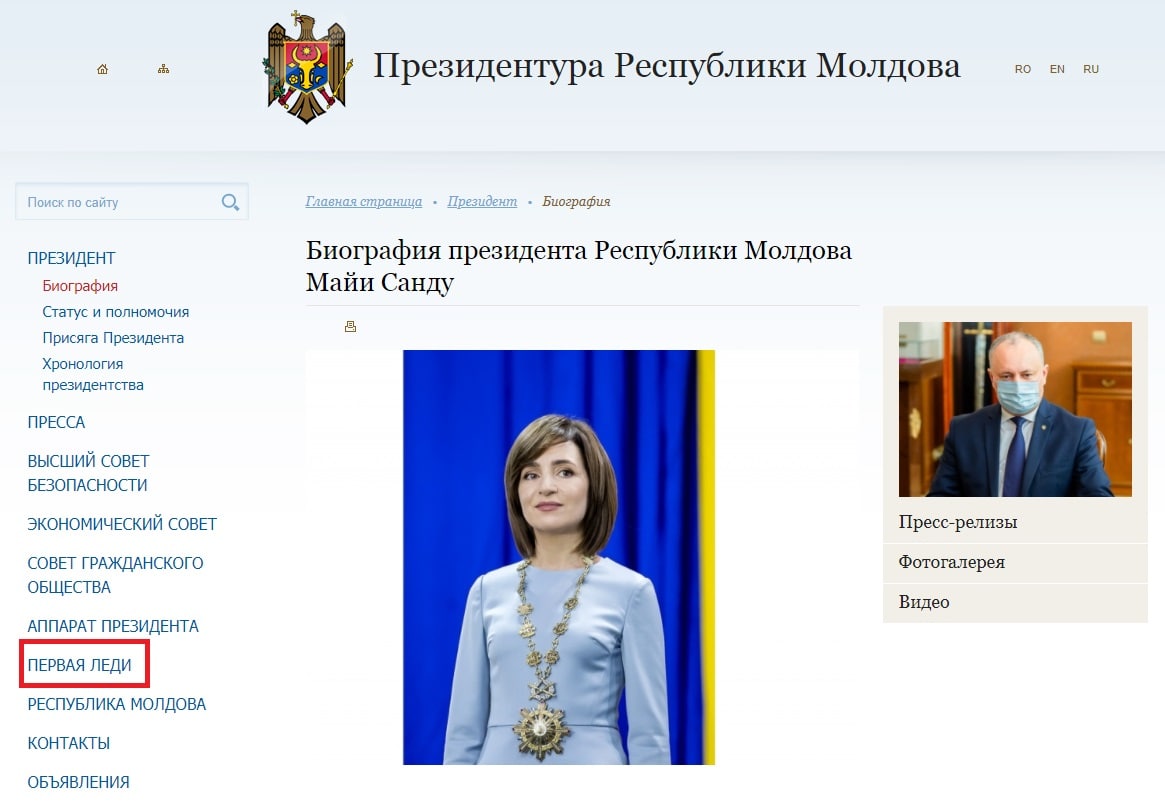The width and height of the screenshot is (1165, 809).
Task: Open АППАРАТ ПРЕЗИДЕНТА section
Action: click(x=113, y=626)
